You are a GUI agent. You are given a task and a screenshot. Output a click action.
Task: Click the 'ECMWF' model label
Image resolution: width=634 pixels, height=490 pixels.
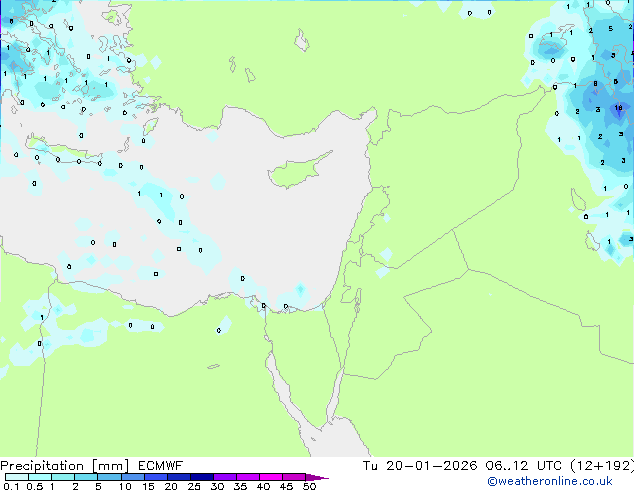[161, 466]
